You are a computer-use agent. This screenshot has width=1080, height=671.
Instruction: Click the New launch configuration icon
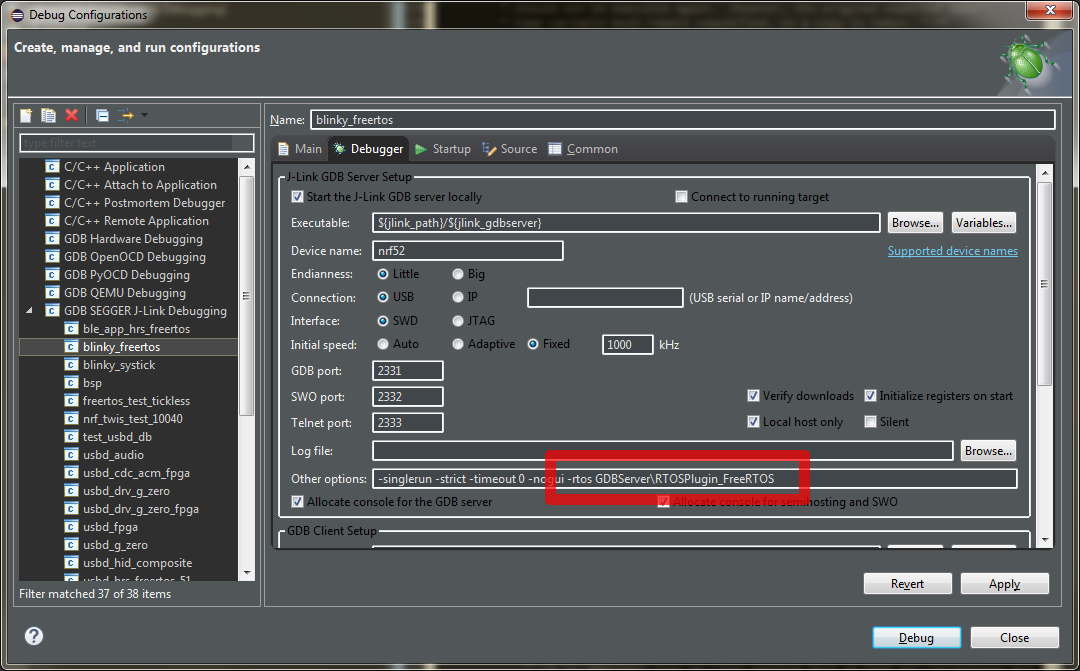(x=26, y=115)
